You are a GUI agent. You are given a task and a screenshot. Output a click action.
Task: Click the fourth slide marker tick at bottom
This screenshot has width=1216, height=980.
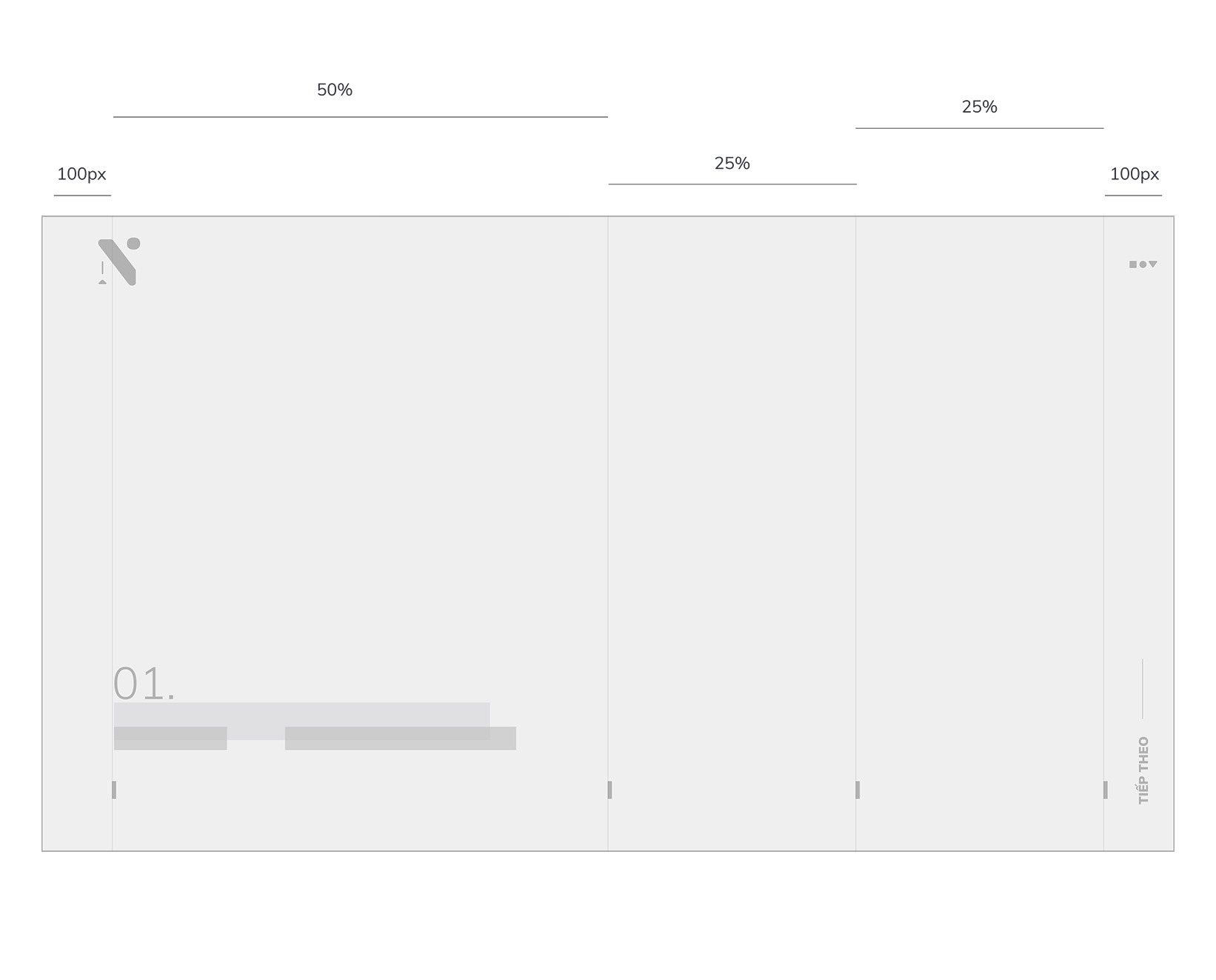pos(1106,790)
